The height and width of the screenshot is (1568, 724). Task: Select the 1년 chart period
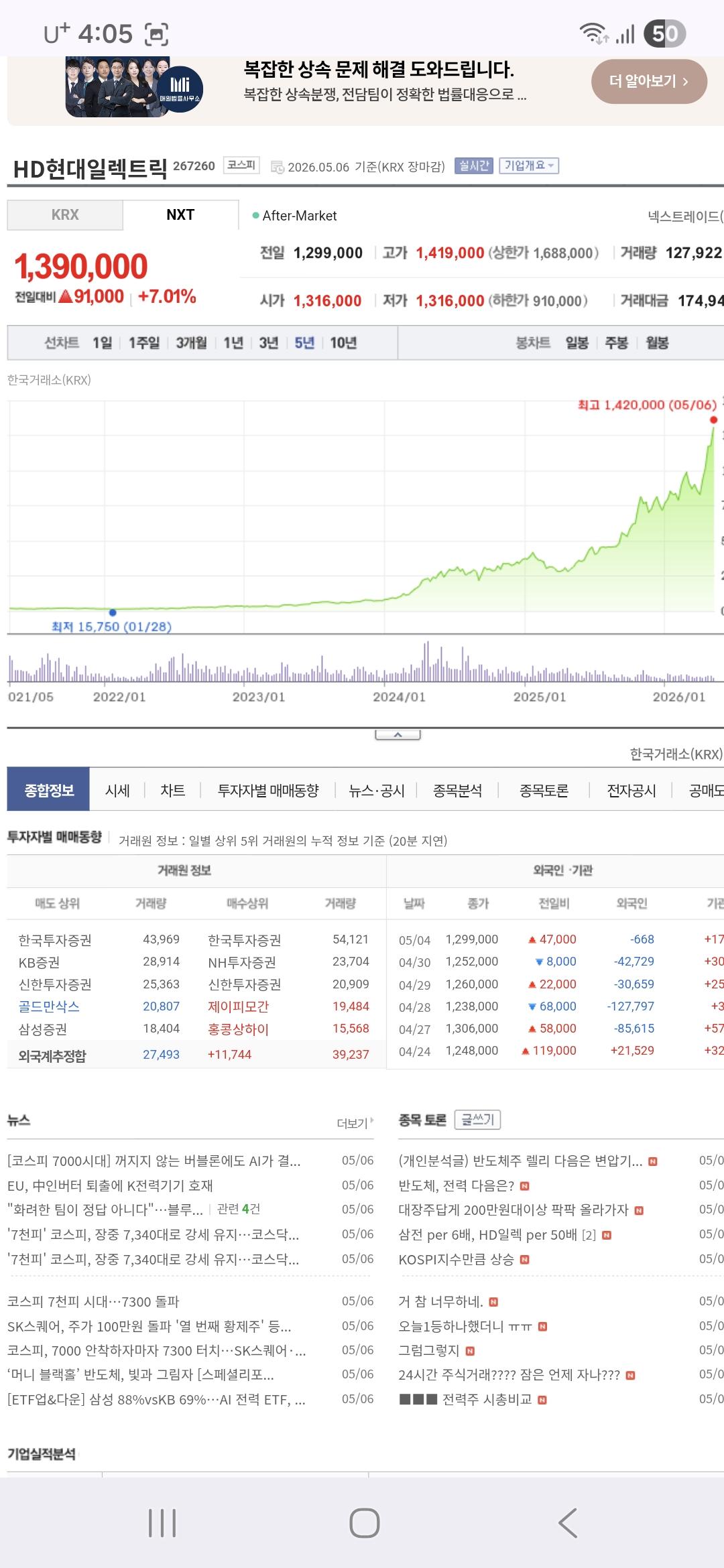pos(233,343)
